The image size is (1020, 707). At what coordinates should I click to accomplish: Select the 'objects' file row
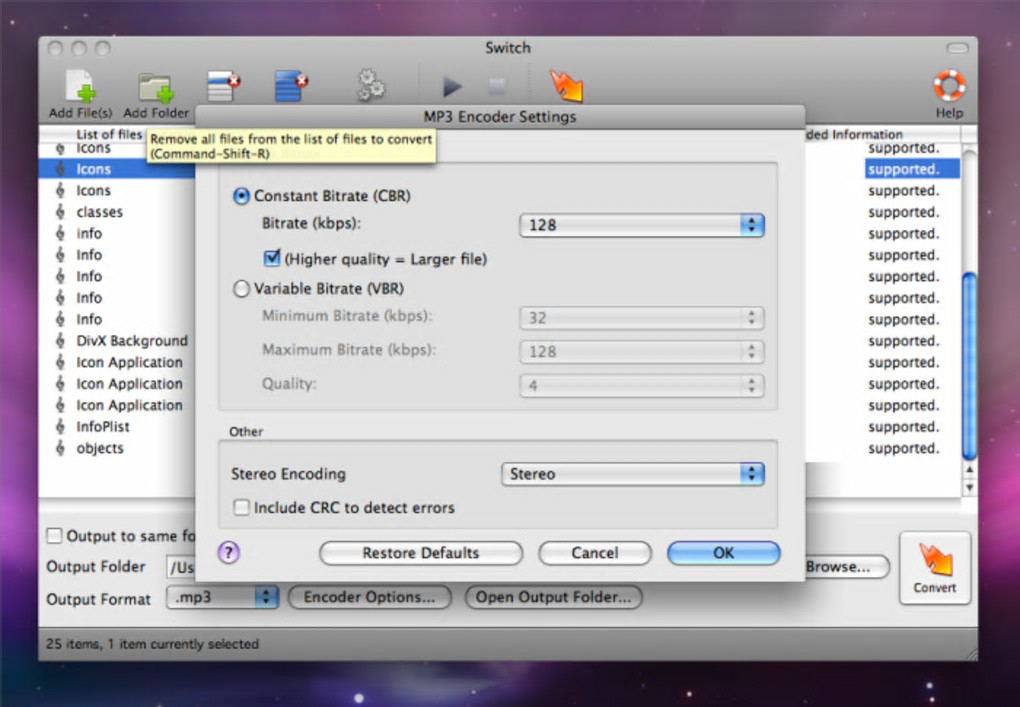[x=117, y=448]
